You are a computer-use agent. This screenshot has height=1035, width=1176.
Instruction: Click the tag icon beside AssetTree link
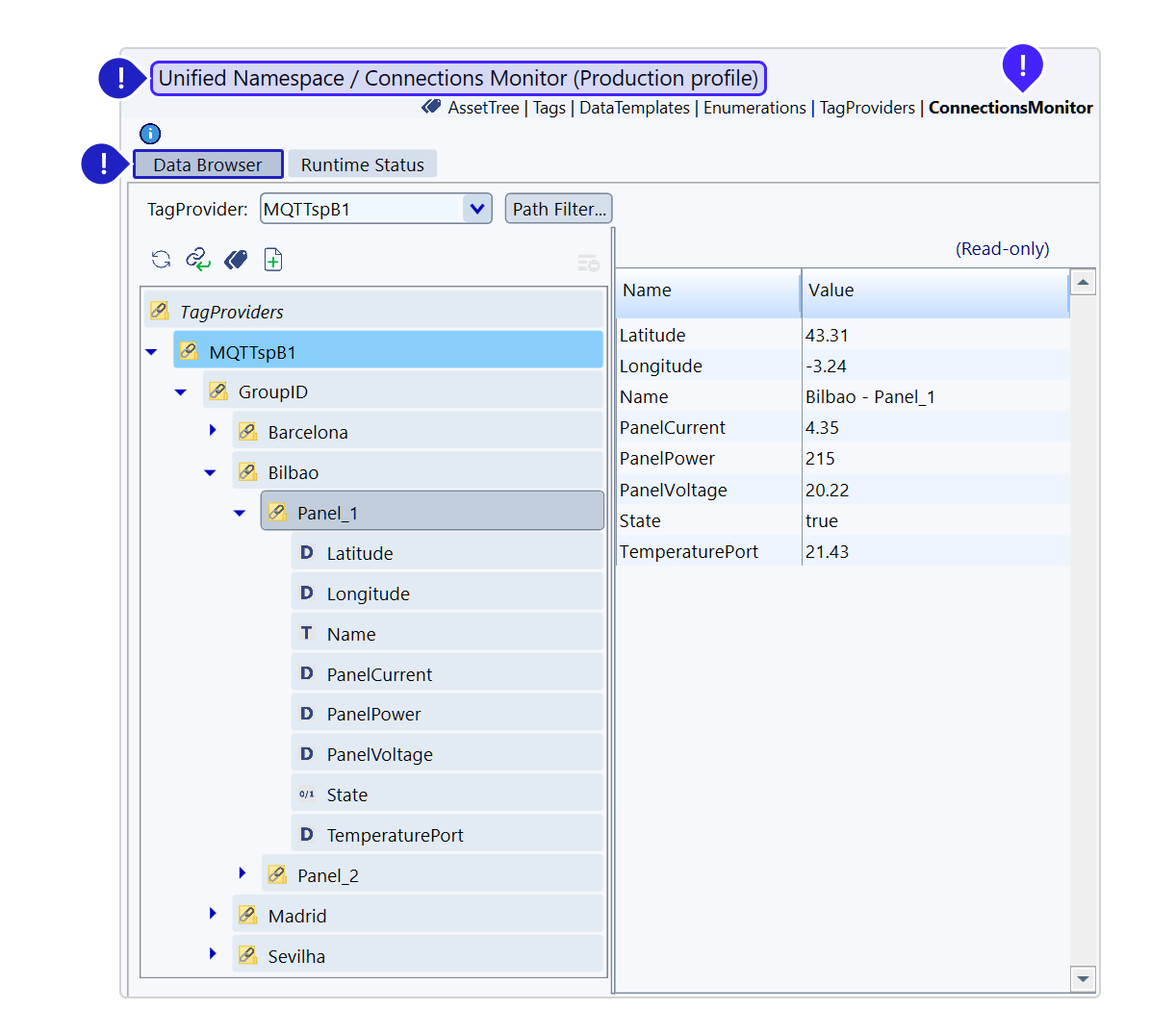431,108
